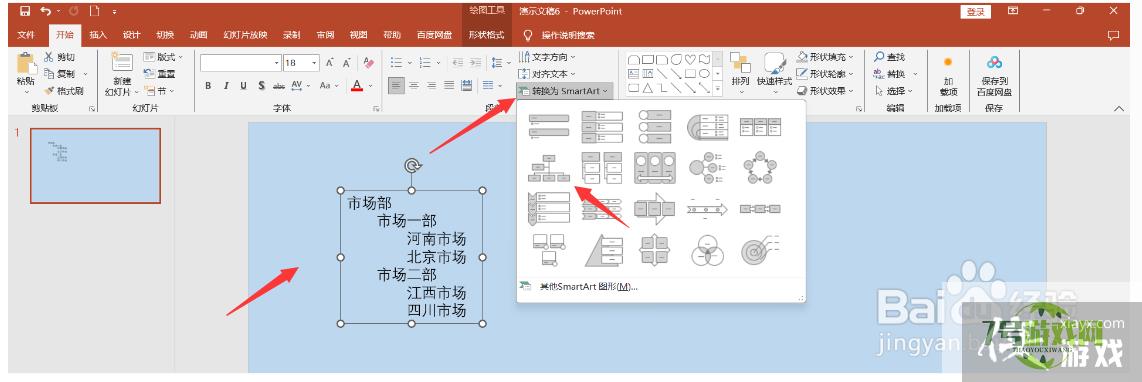Click the Quick Styles (快速样式) button
Screen dimensions: 1142x382
tap(774, 73)
